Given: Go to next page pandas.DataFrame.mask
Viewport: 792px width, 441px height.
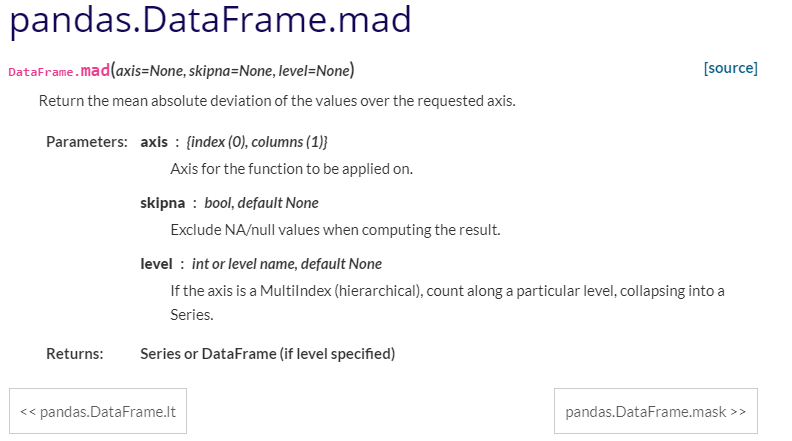Looking at the screenshot, I should 655,411.
